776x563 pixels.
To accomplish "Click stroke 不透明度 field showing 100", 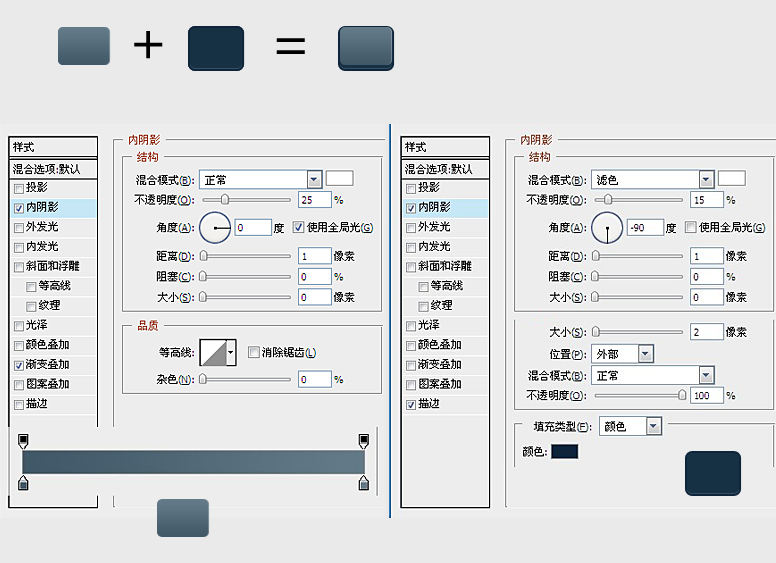I will tap(707, 395).
